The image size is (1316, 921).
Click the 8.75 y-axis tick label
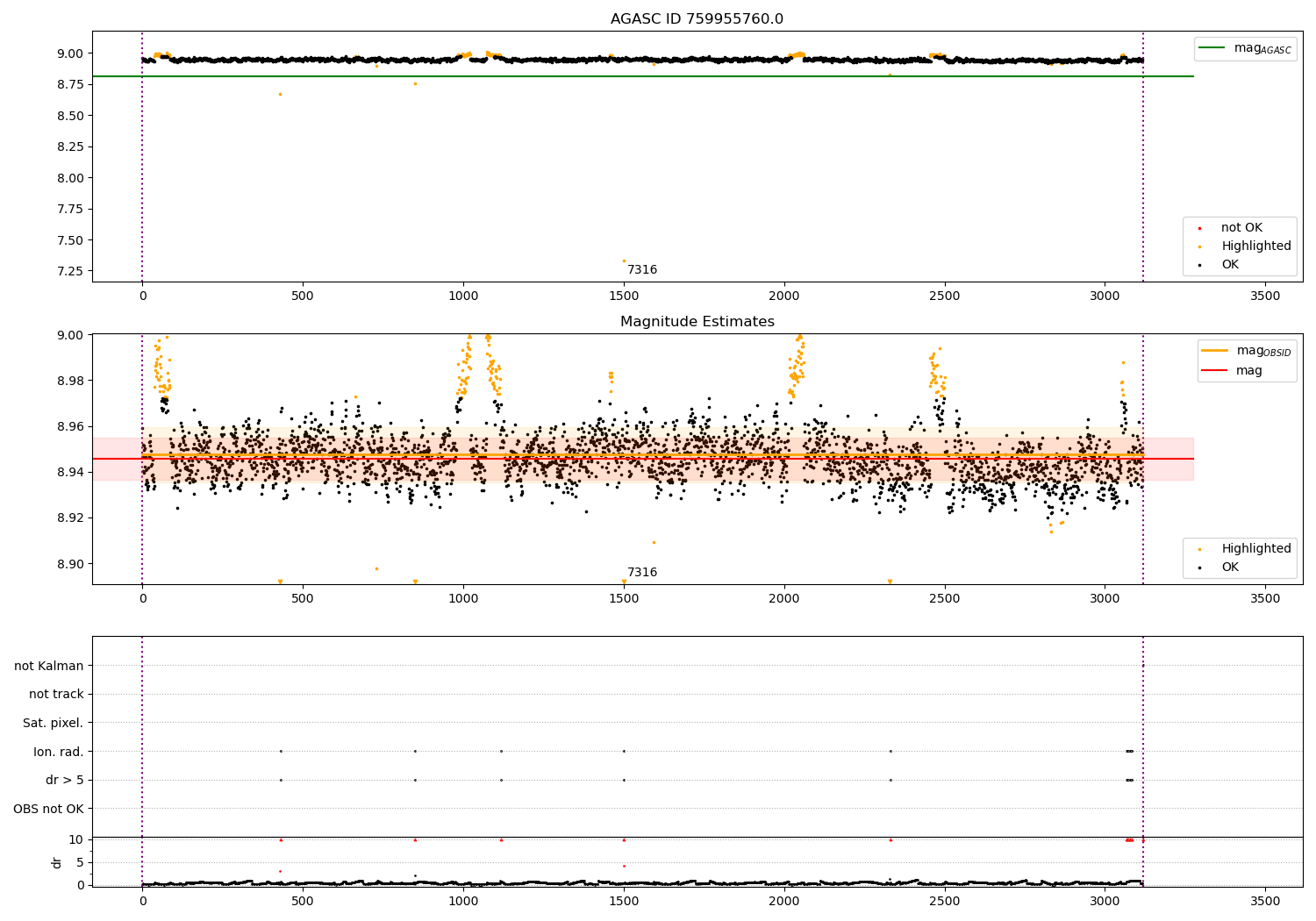pyautogui.click(x=70, y=84)
